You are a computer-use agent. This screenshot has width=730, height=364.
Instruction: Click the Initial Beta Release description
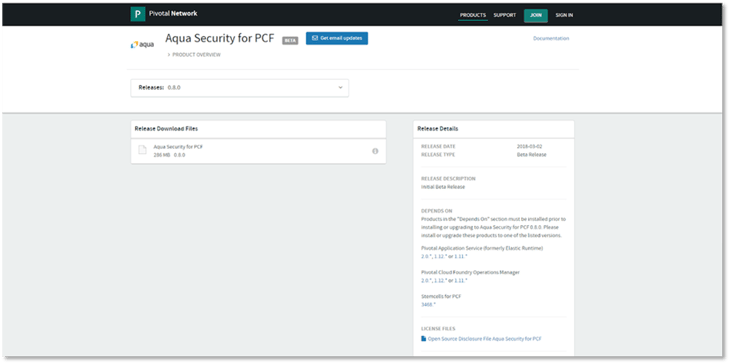[443, 187]
